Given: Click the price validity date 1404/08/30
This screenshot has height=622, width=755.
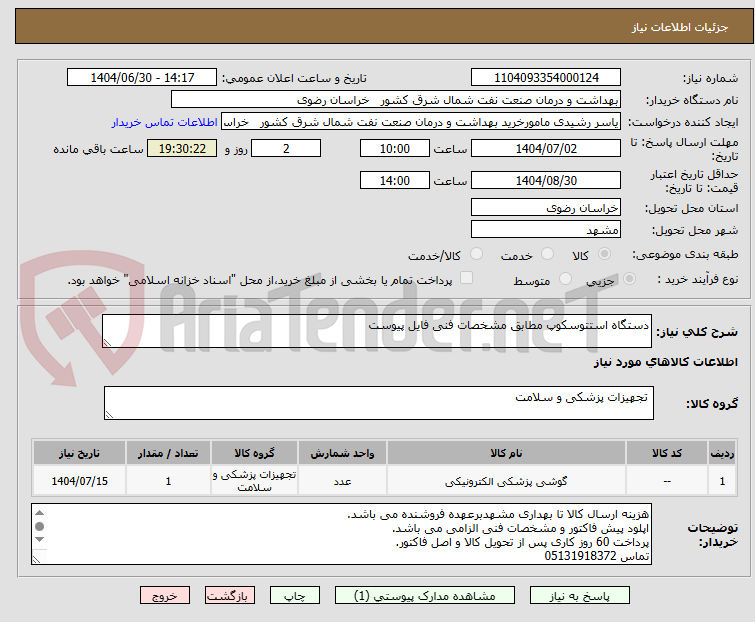Looking at the screenshot, I should click(x=546, y=181).
